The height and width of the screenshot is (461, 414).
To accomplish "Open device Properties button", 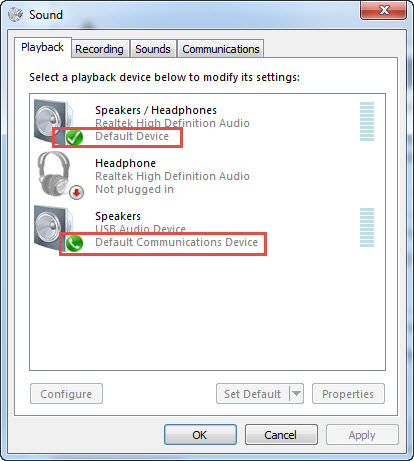I will pyautogui.click(x=348, y=394).
